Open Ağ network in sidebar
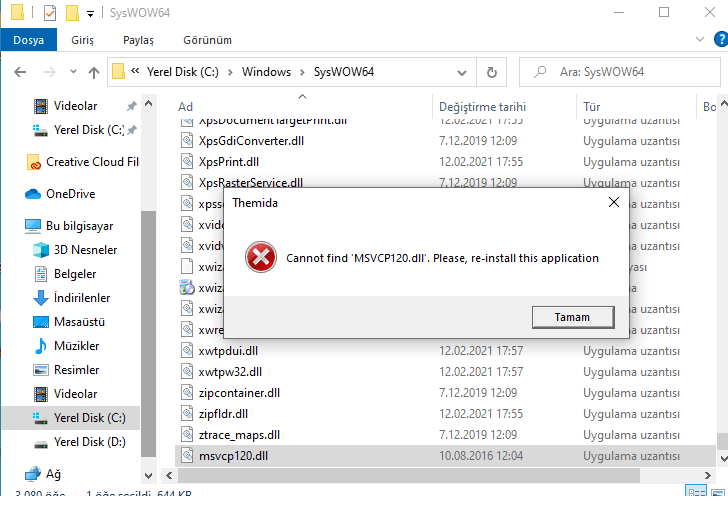The image size is (728, 510). coord(43,474)
